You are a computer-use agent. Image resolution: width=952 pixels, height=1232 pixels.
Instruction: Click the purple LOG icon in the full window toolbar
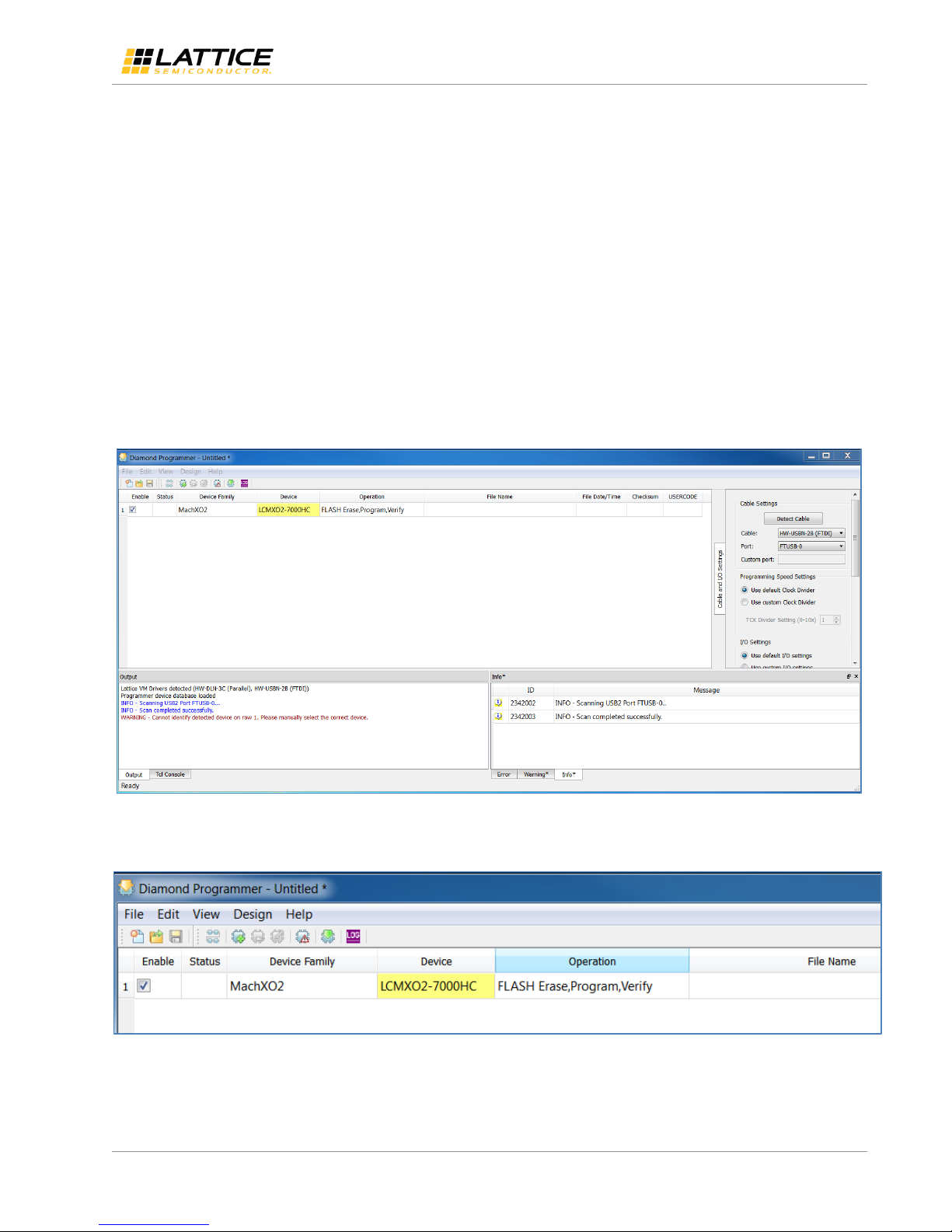(245, 483)
